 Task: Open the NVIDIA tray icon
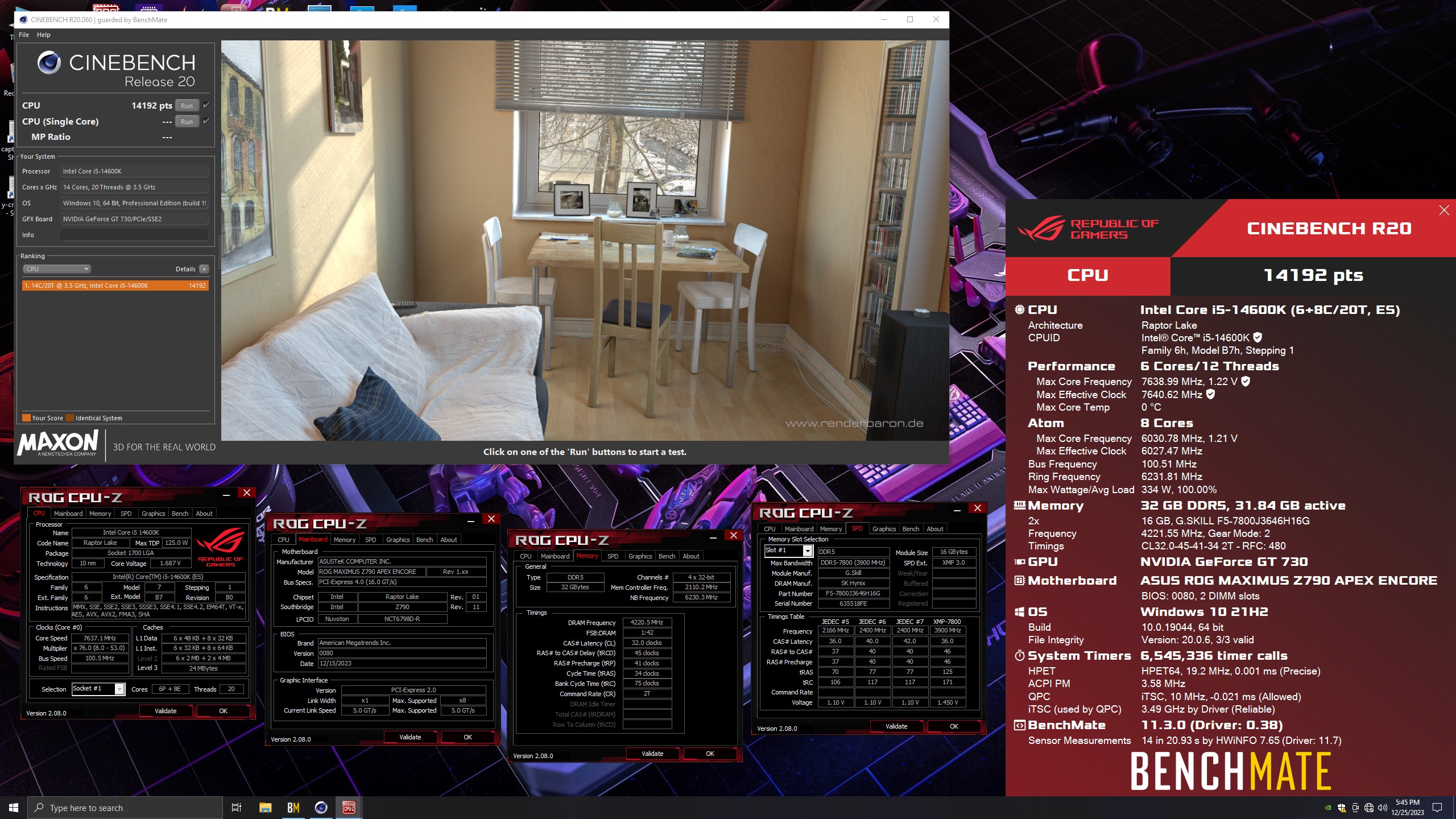(1328, 808)
